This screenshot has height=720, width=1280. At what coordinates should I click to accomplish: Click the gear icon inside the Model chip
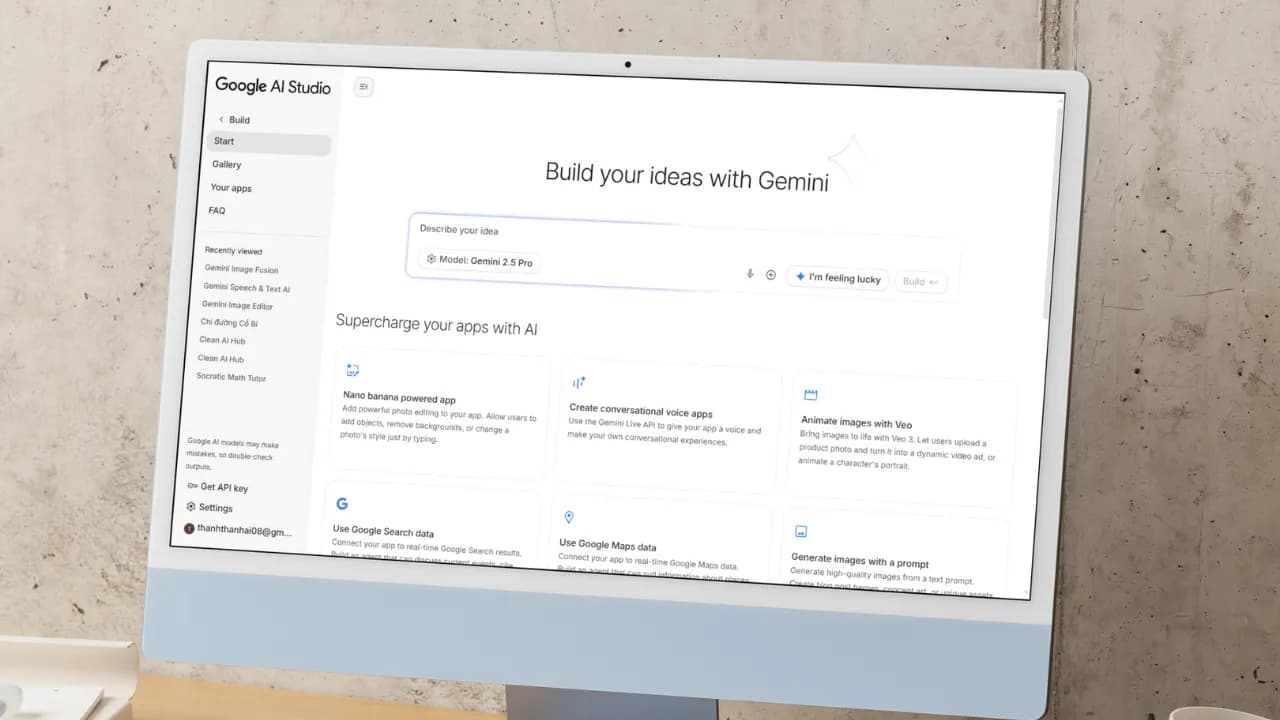[x=433, y=261]
